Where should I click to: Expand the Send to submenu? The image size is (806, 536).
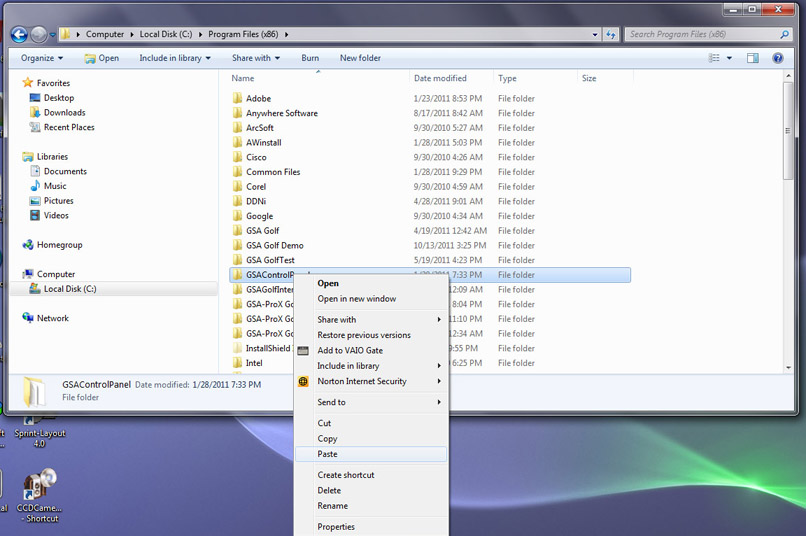tap(370, 402)
